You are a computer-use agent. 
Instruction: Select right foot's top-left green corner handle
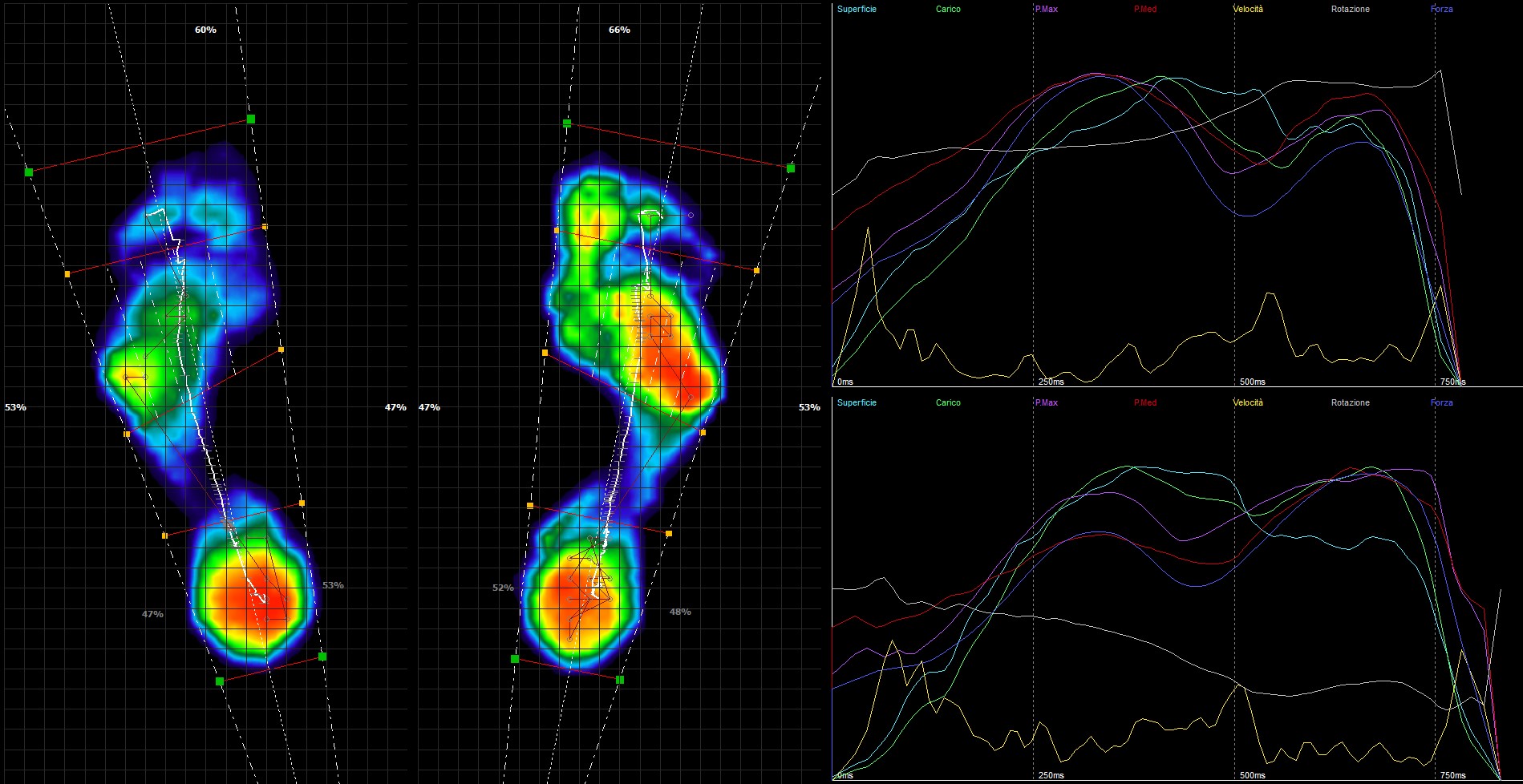coord(567,123)
